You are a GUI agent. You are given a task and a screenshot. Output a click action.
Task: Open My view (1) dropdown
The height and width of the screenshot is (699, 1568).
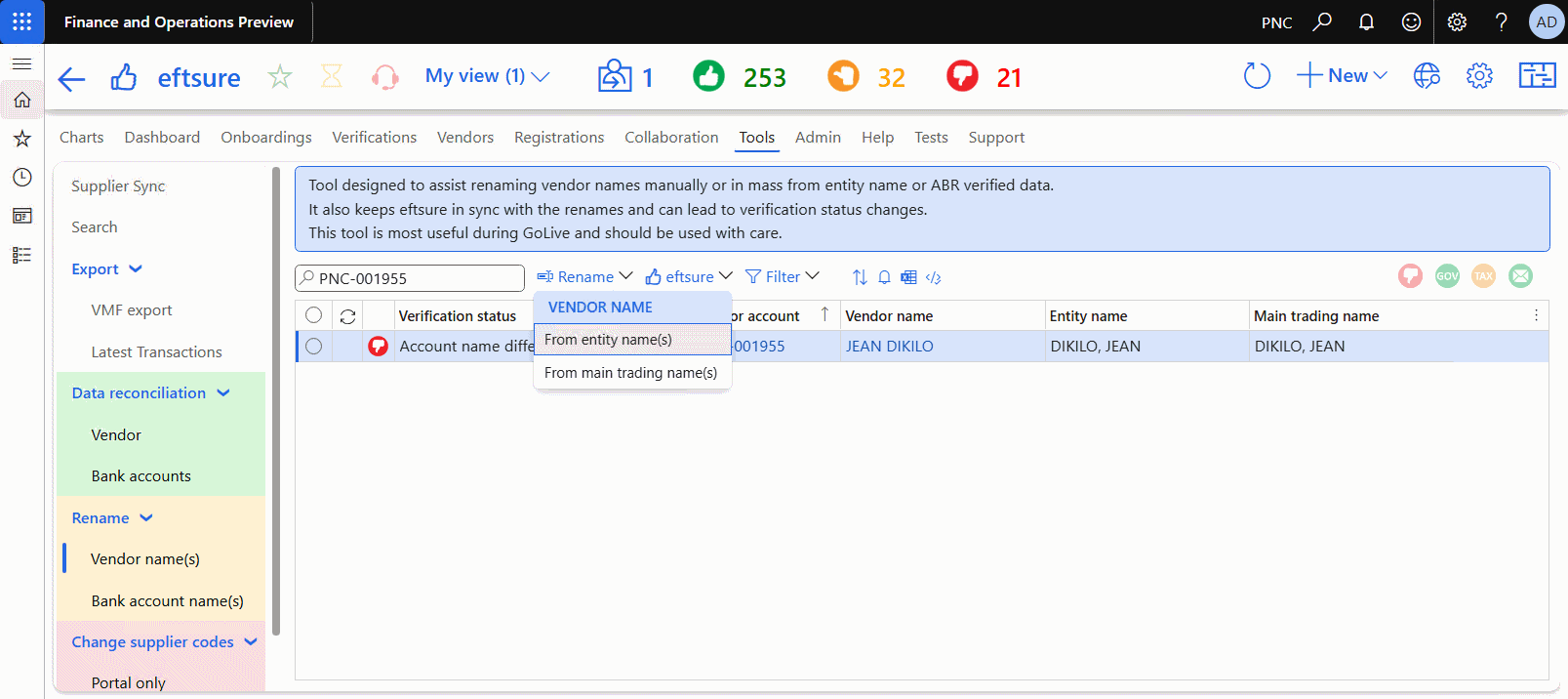click(487, 76)
